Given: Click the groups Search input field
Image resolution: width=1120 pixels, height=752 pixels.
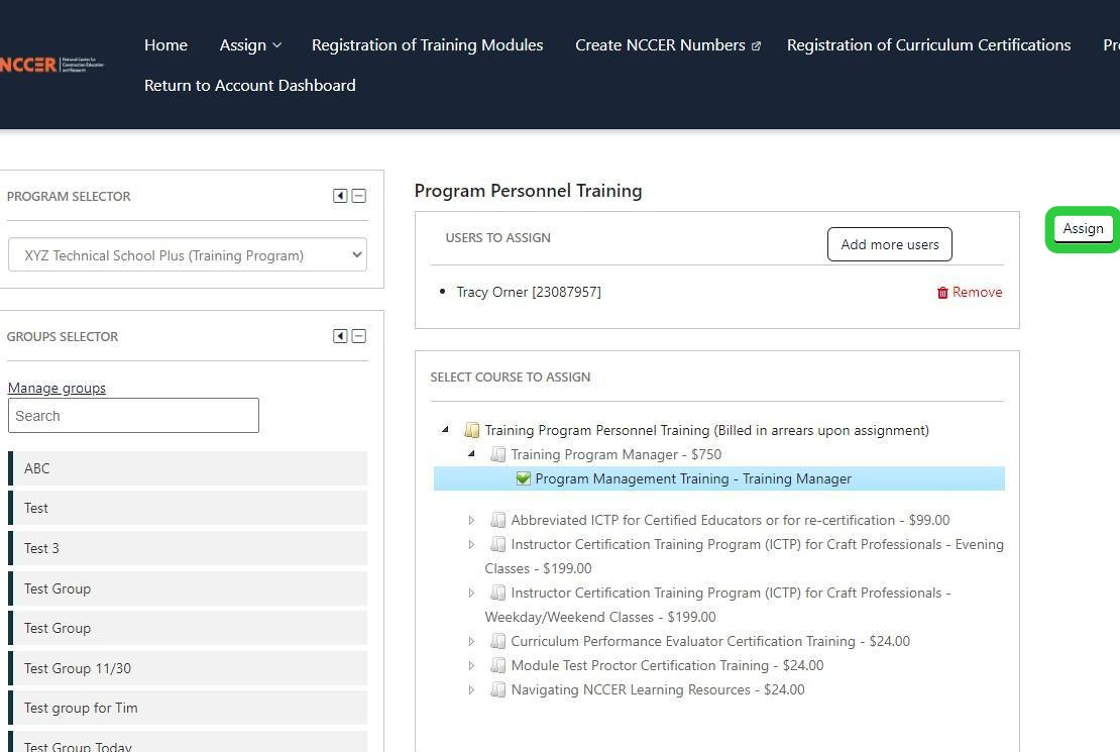Looking at the screenshot, I should [x=133, y=416].
